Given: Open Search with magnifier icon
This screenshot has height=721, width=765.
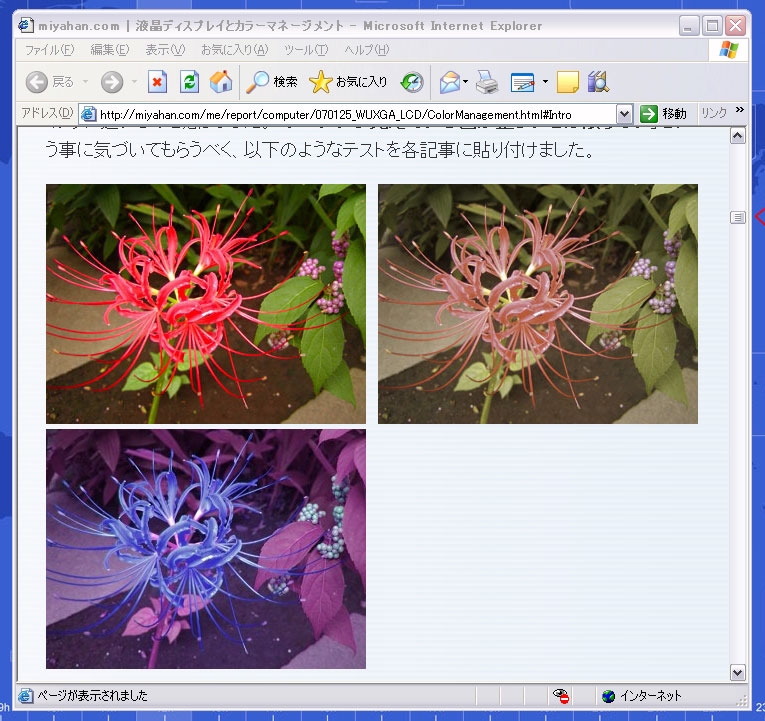Looking at the screenshot, I should coord(271,81).
